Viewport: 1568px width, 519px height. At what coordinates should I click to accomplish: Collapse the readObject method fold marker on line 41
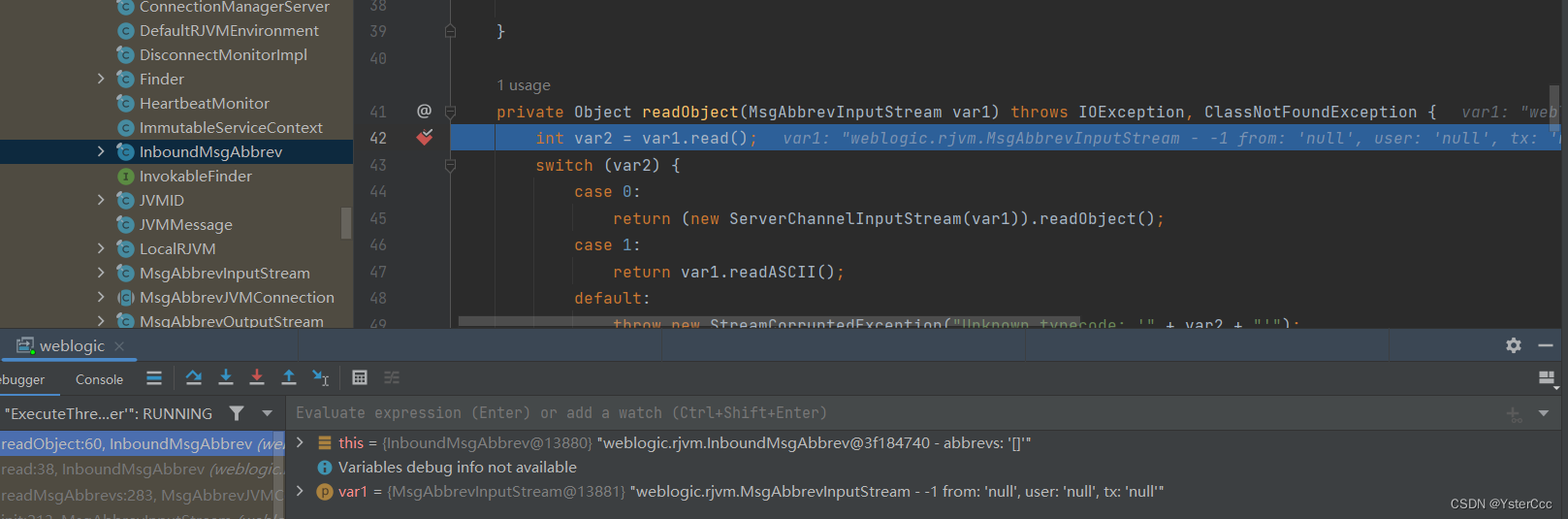click(450, 113)
